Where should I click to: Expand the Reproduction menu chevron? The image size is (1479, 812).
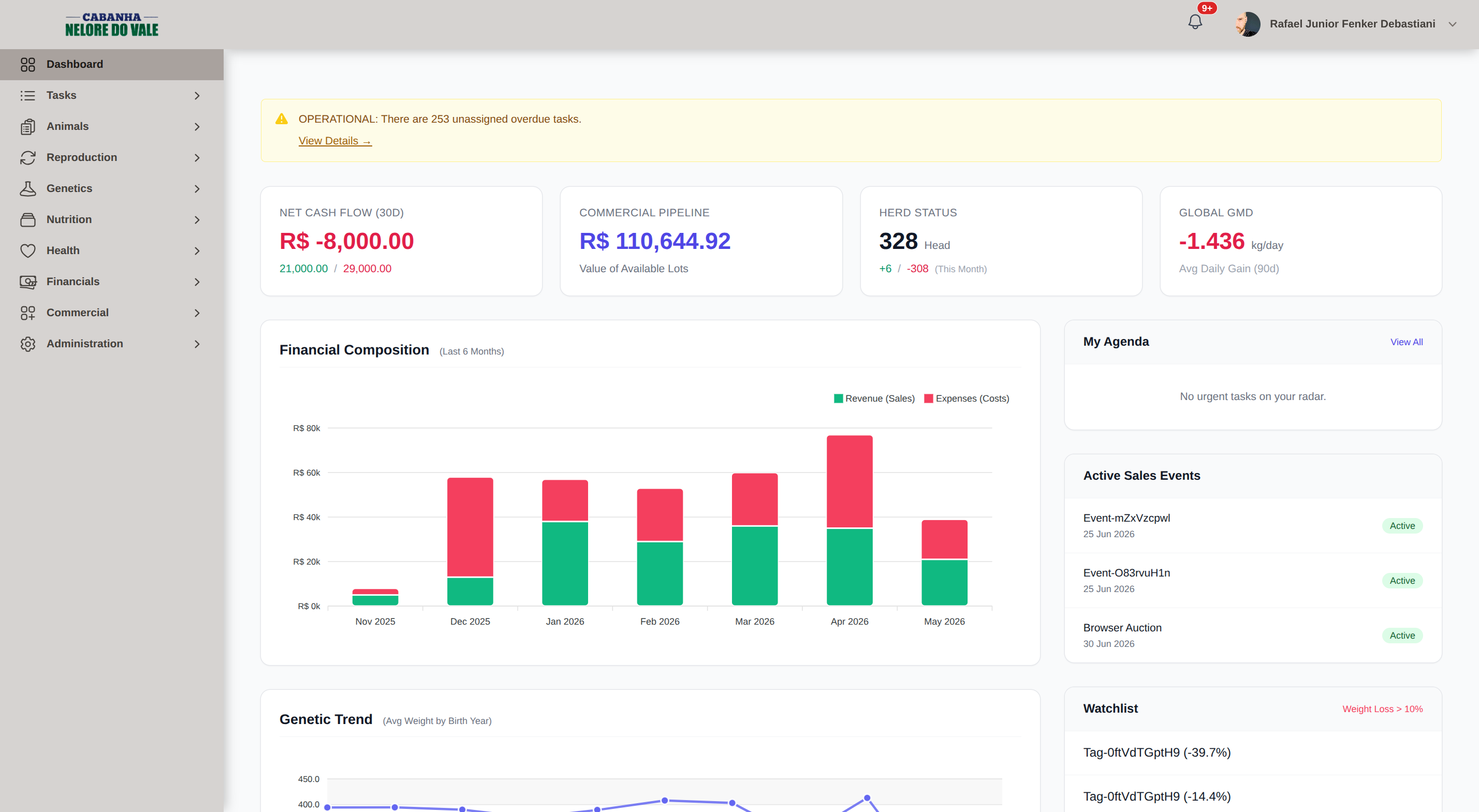pos(197,157)
